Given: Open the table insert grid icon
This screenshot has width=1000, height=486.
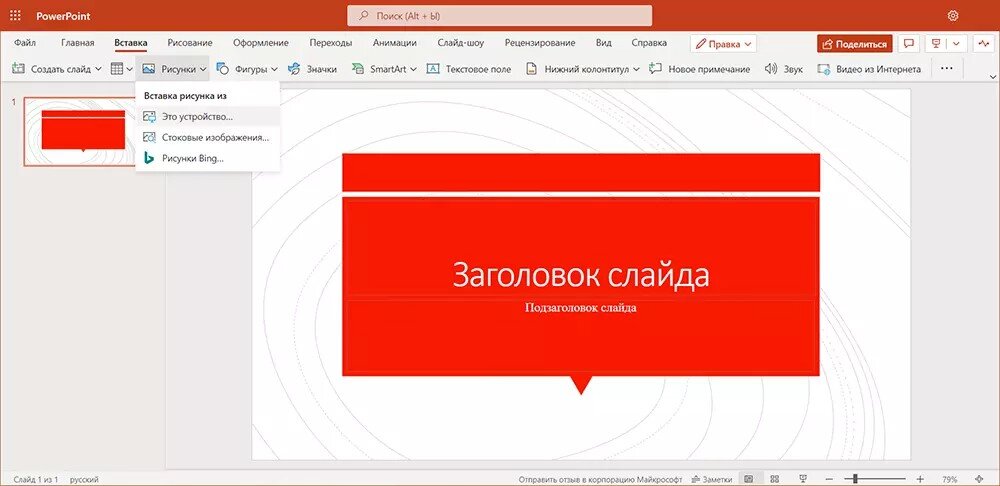Looking at the screenshot, I should tap(117, 69).
